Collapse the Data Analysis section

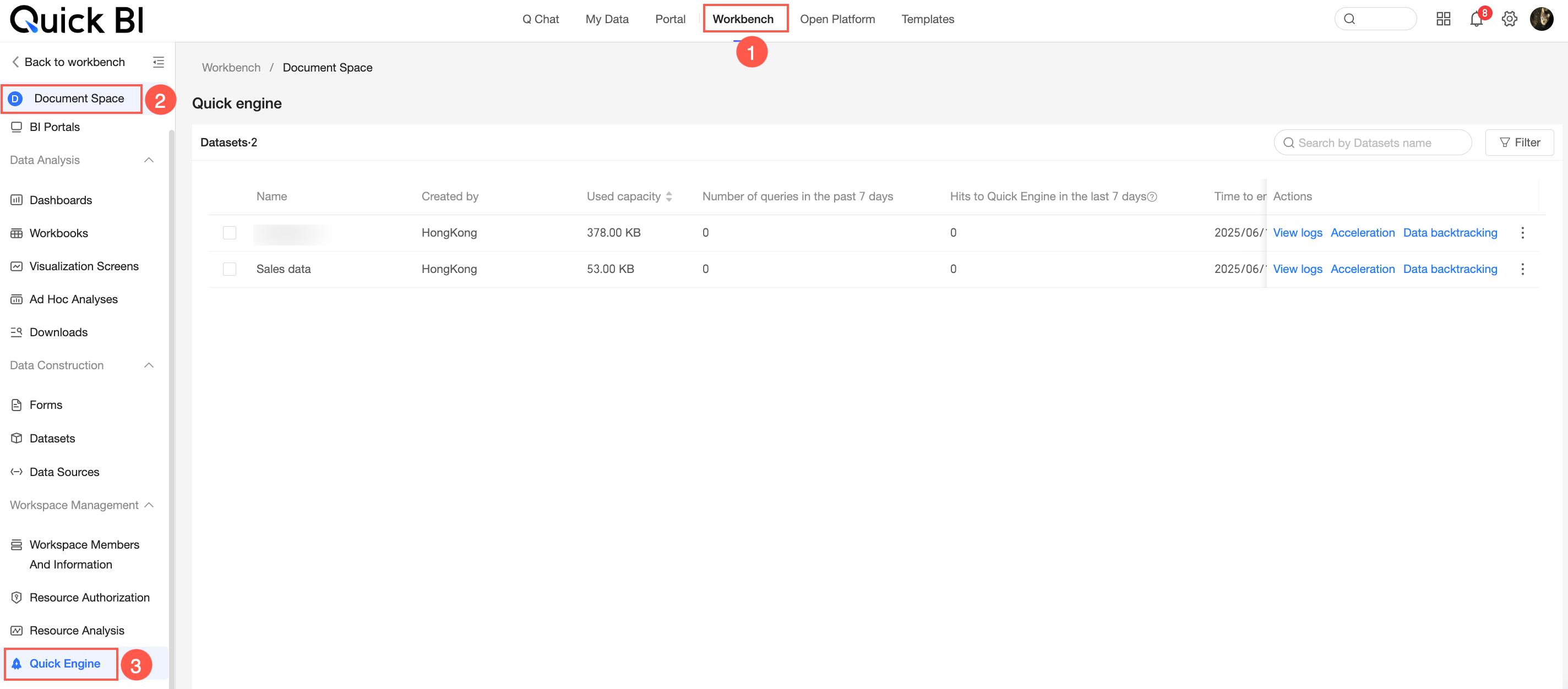(149, 160)
